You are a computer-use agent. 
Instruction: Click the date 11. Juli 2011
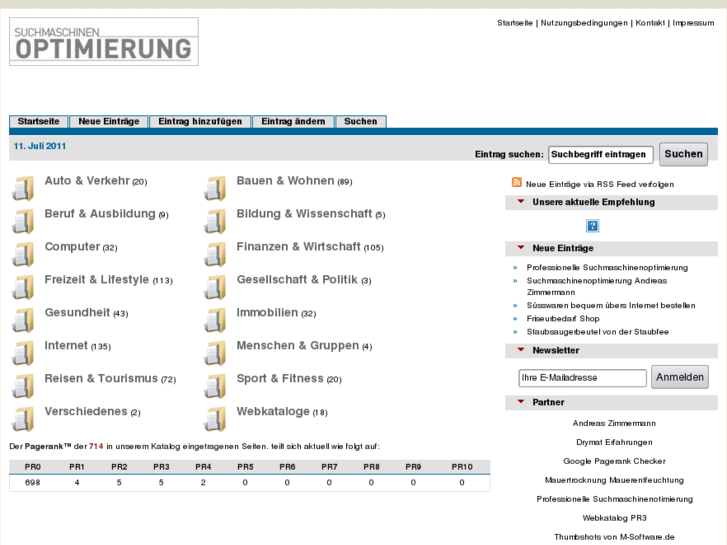[x=40, y=146]
